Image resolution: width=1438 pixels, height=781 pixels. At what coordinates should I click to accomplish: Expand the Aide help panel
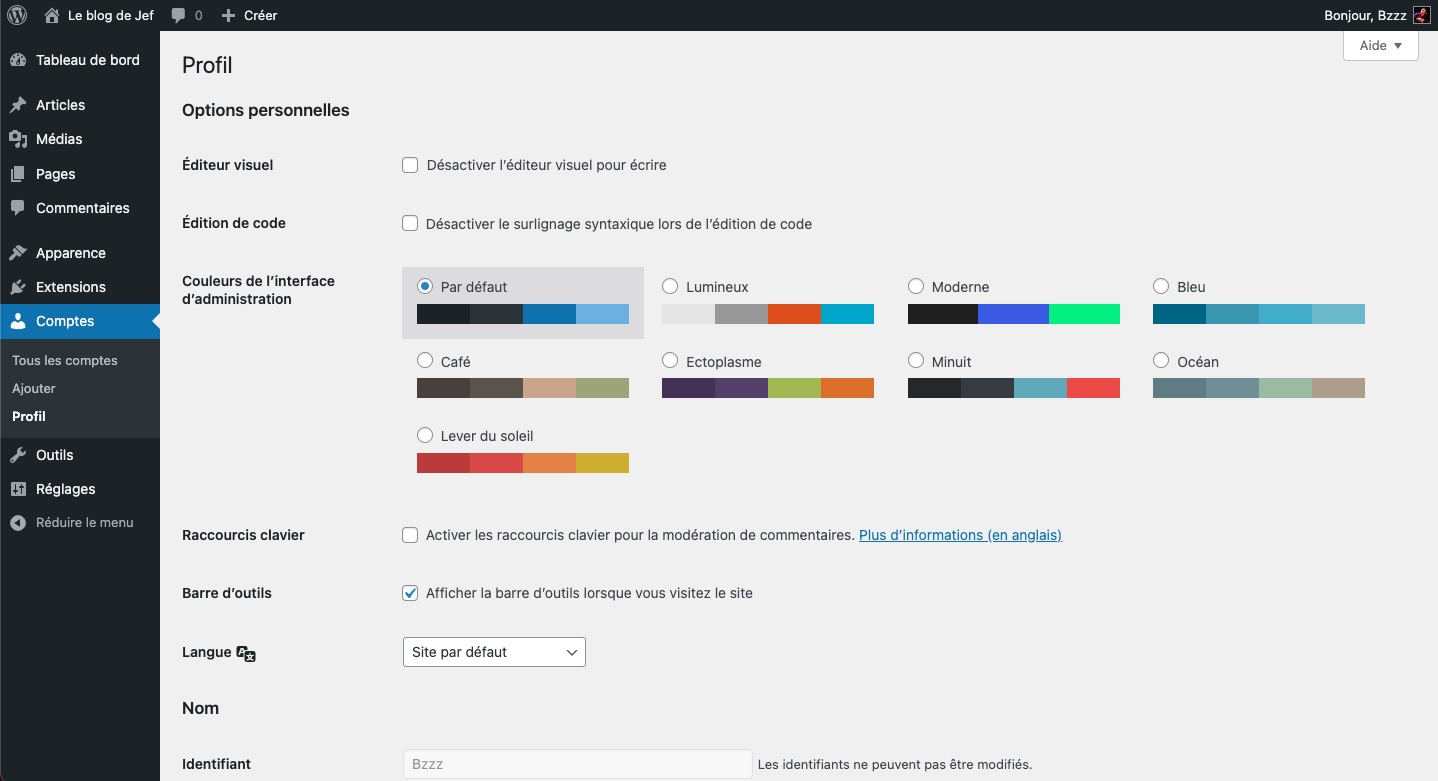coord(1380,46)
